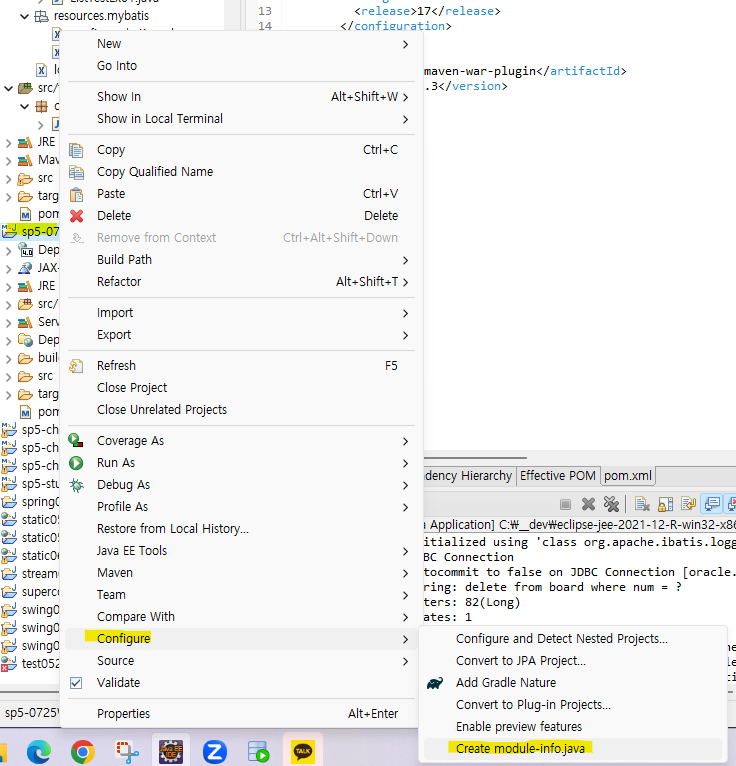This screenshot has width=736, height=766.
Task: Toggle the Validate checkbox menu item
Action: tap(76, 683)
